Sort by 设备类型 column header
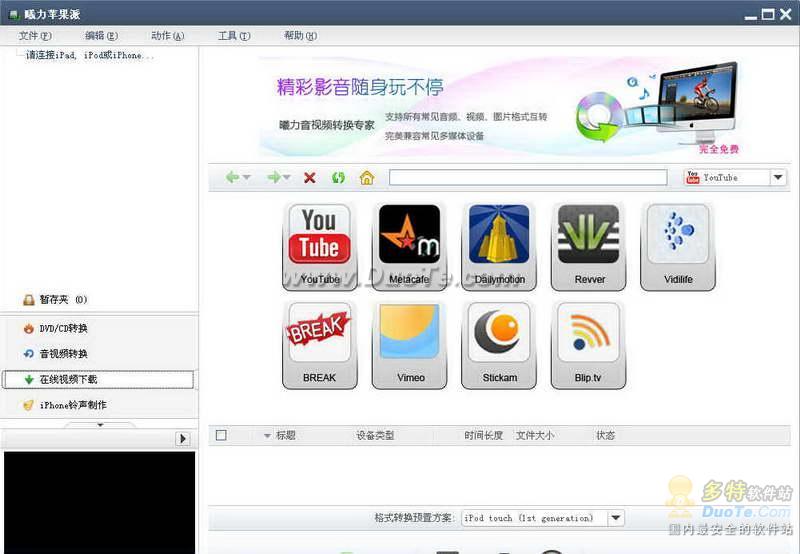The image size is (800, 554). click(375, 435)
